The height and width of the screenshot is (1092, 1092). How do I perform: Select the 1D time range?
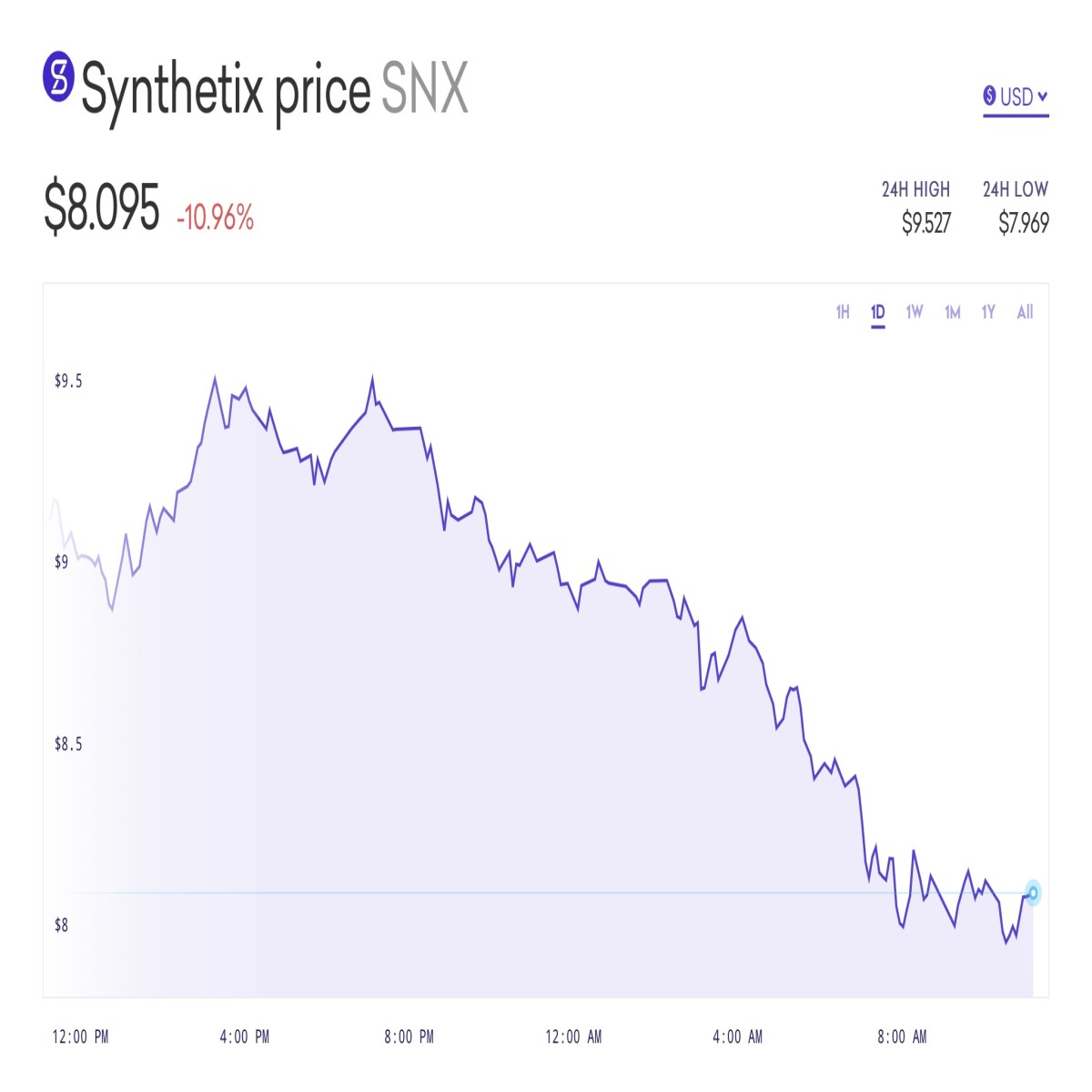point(877,312)
